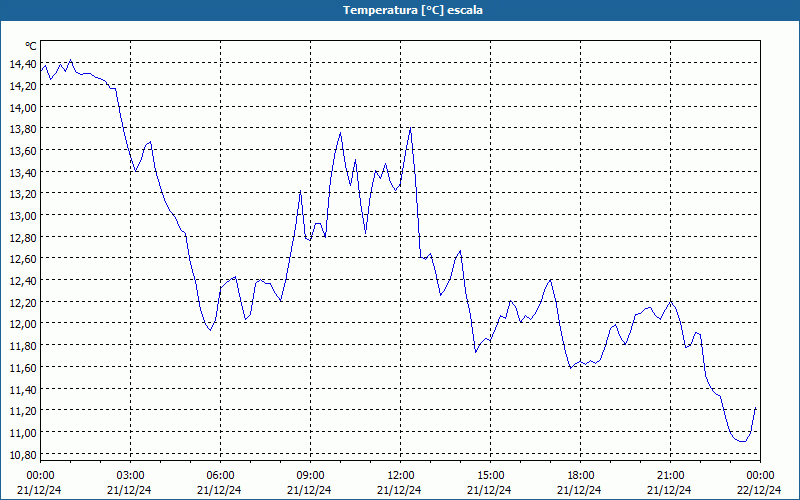Select the 12,60 axis value
Image resolution: width=800 pixels, height=500 pixels.
tap(23, 259)
